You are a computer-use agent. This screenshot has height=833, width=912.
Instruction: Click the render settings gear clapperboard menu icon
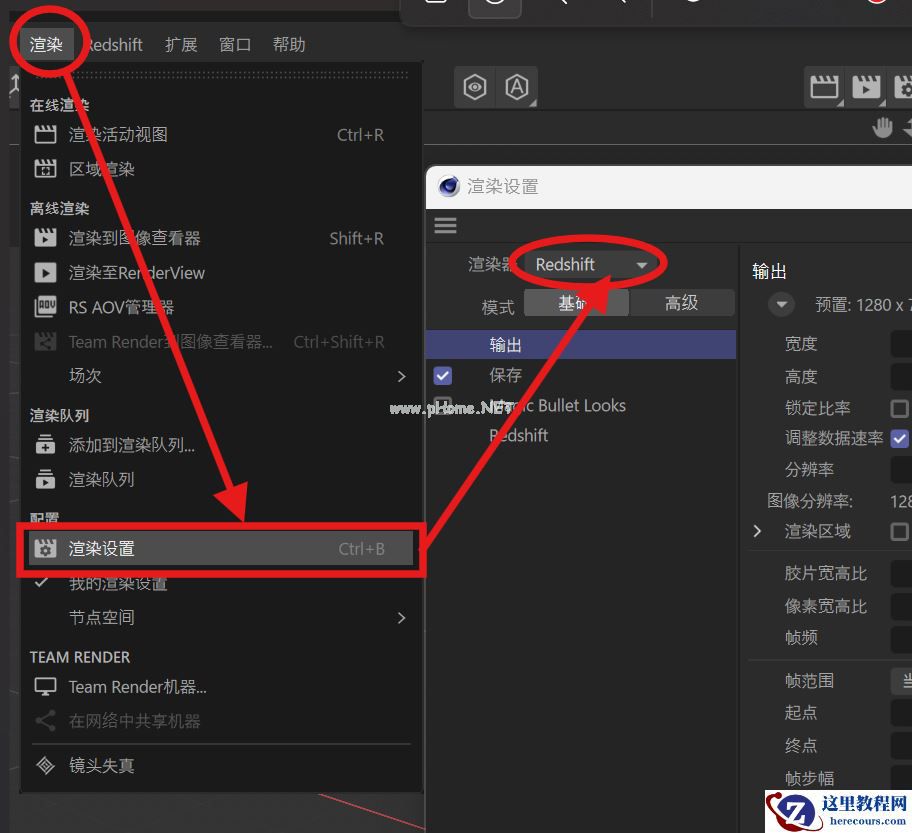45,548
